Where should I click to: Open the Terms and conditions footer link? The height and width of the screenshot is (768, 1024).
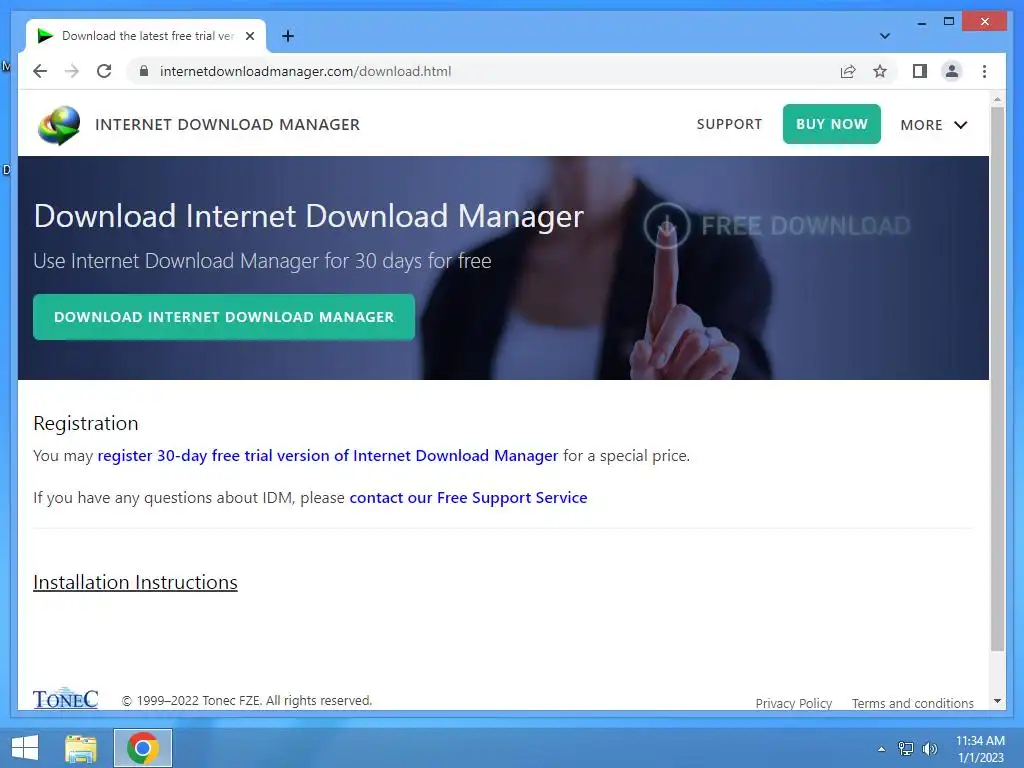912,703
